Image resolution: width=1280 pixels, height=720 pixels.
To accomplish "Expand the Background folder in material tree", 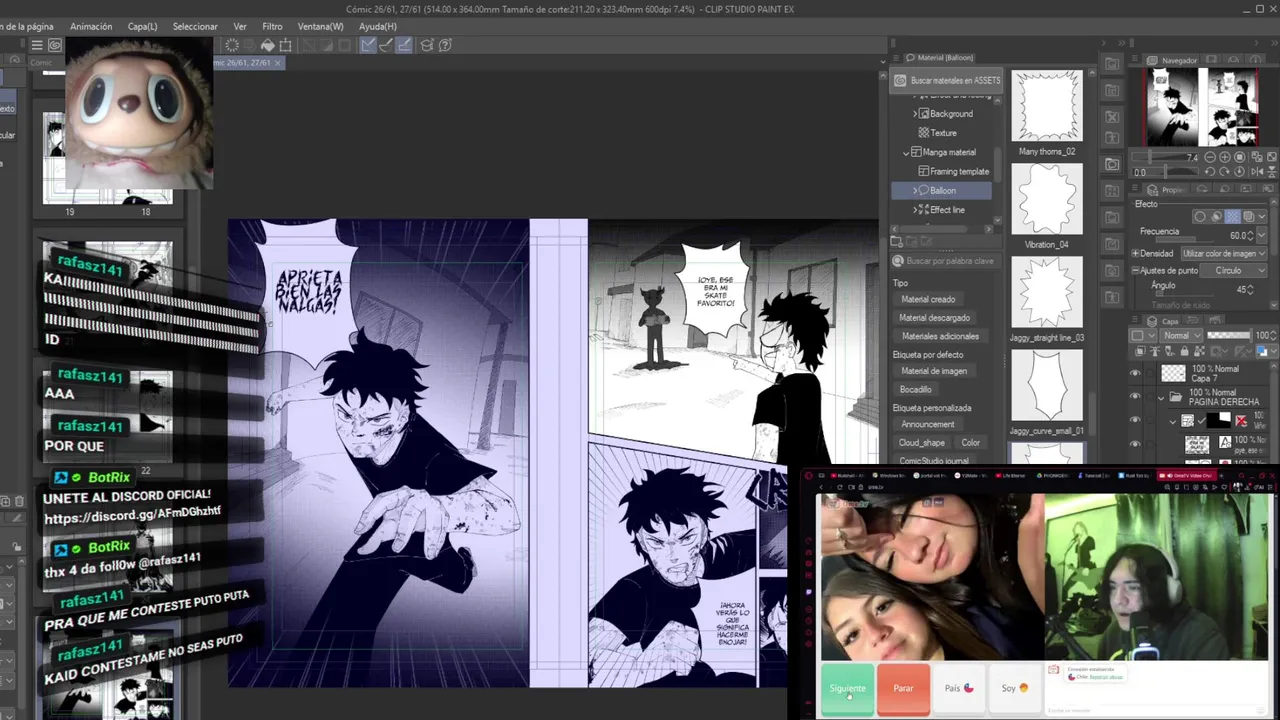I will coord(915,114).
